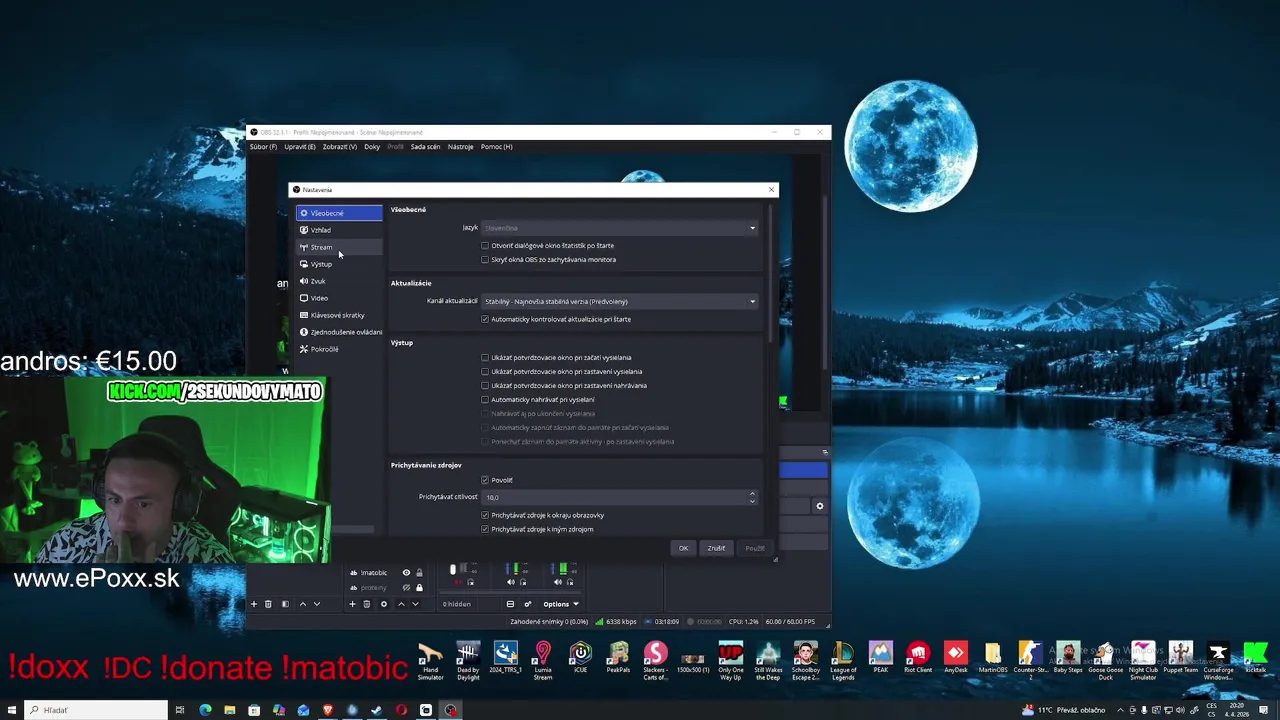Increase the 'Prichytávať citlivosť' value with the up arrow
The width and height of the screenshot is (1280, 720).
752,494
